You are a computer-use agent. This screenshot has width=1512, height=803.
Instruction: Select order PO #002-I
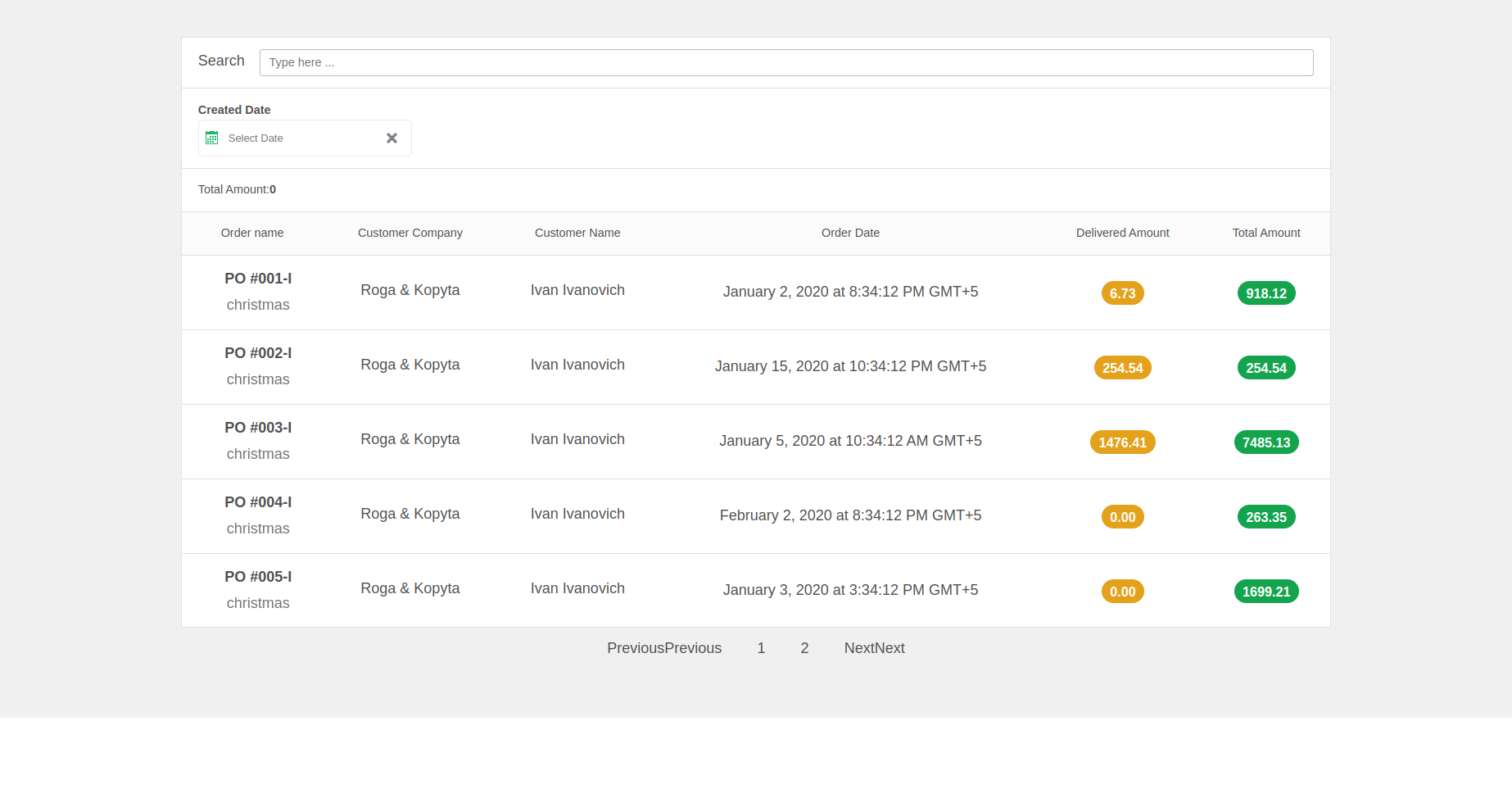258,353
